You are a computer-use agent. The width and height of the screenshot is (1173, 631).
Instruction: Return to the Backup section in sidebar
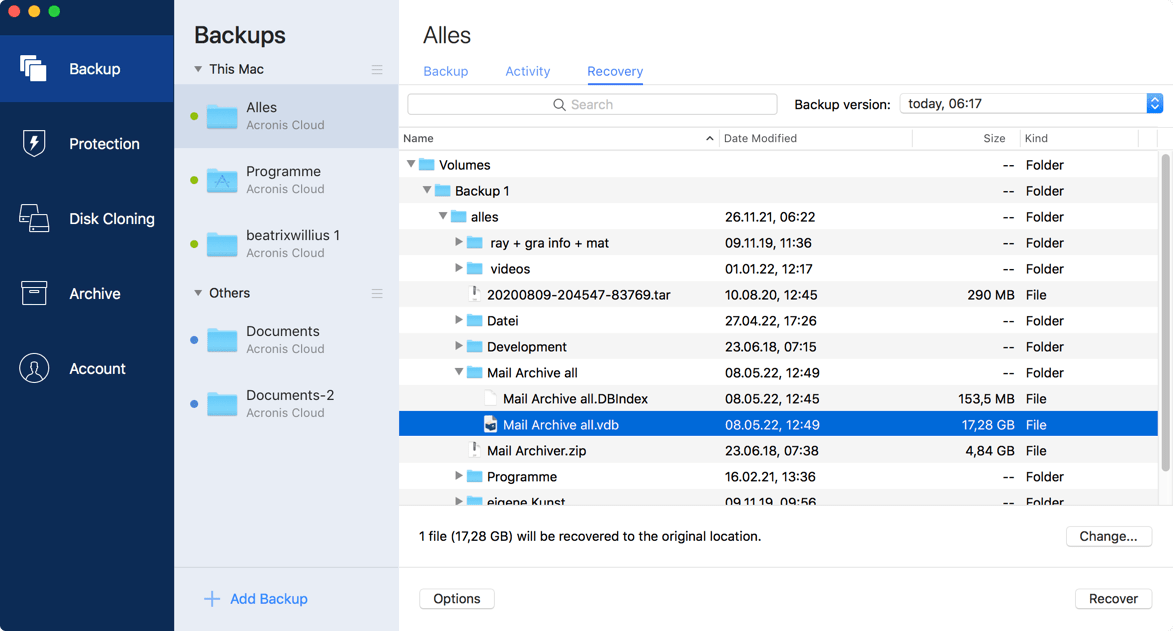pos(87,68)
